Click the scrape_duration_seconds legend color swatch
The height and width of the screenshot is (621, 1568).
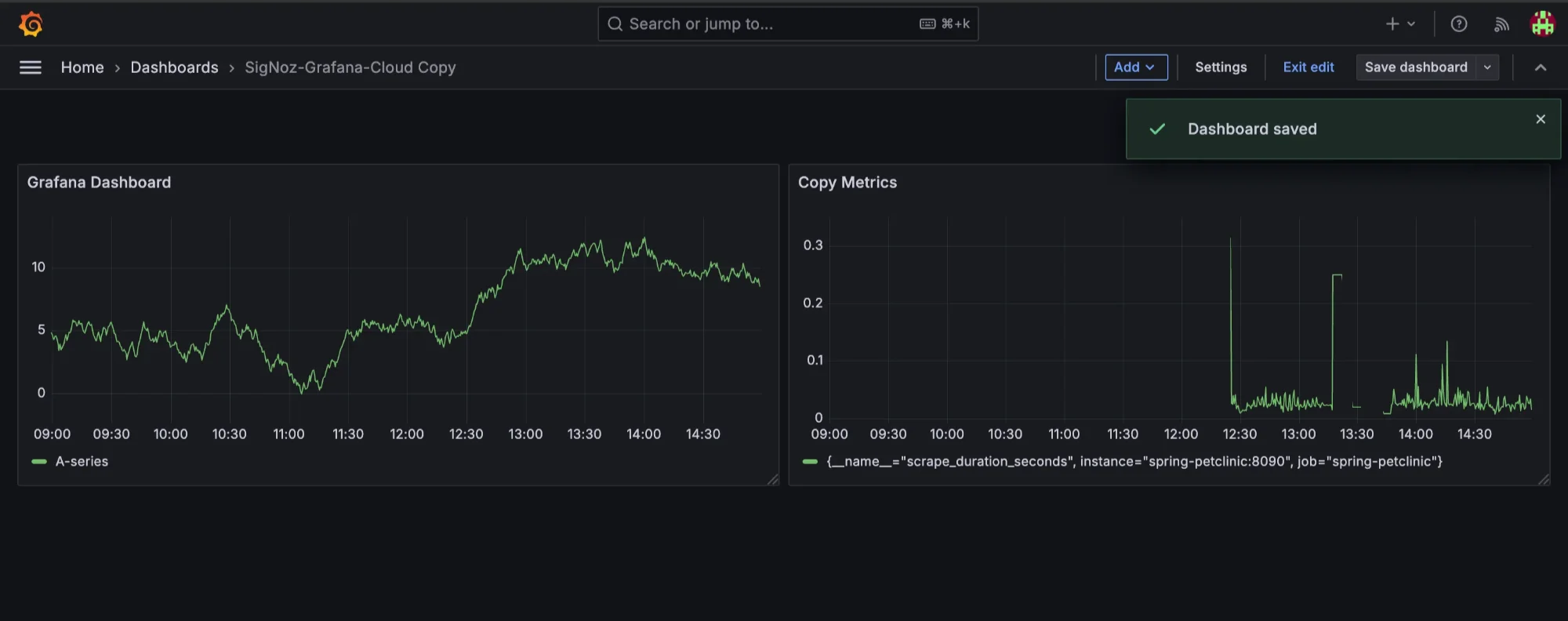click(811, 462)
